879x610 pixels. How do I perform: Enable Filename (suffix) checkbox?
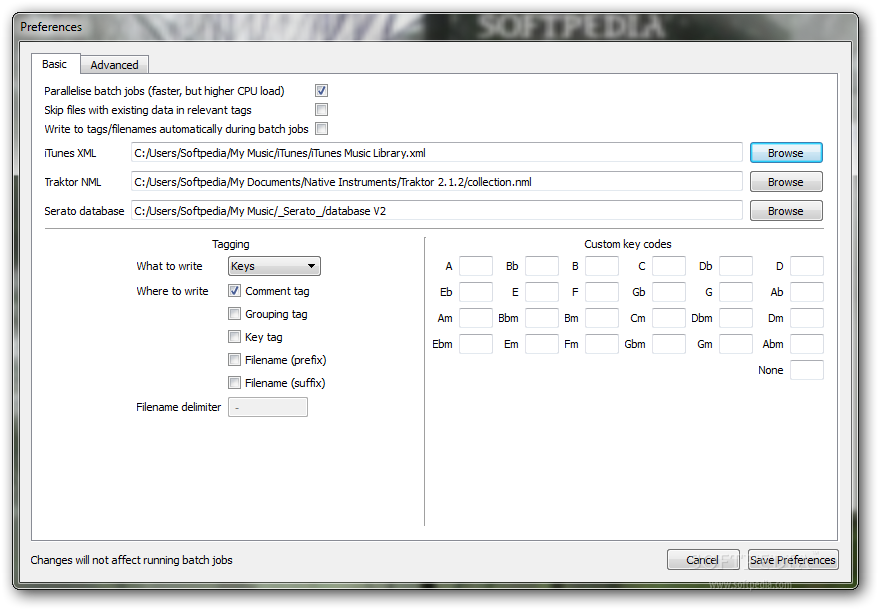[234, 382]
